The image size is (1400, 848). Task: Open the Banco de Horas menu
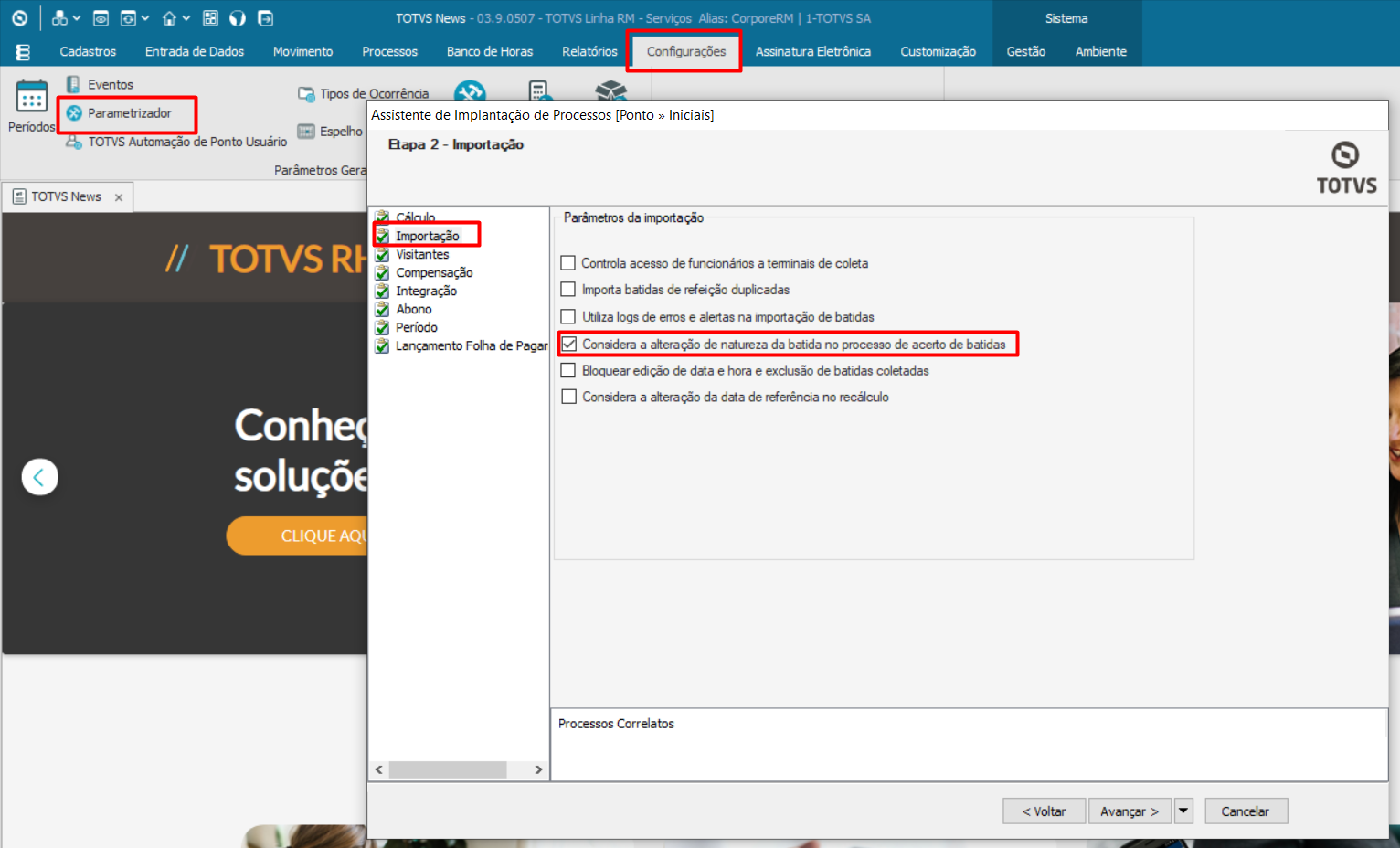tap(490, 52)
